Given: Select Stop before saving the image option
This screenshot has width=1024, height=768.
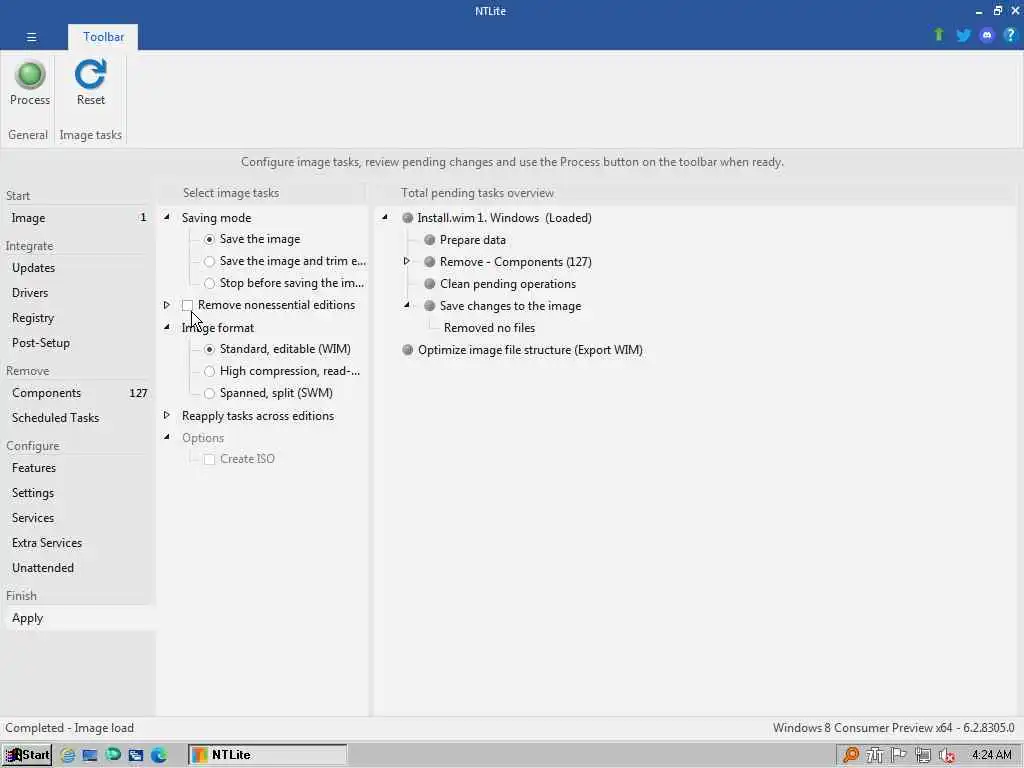Looking at the screenshot, I should tap(209, 283).
